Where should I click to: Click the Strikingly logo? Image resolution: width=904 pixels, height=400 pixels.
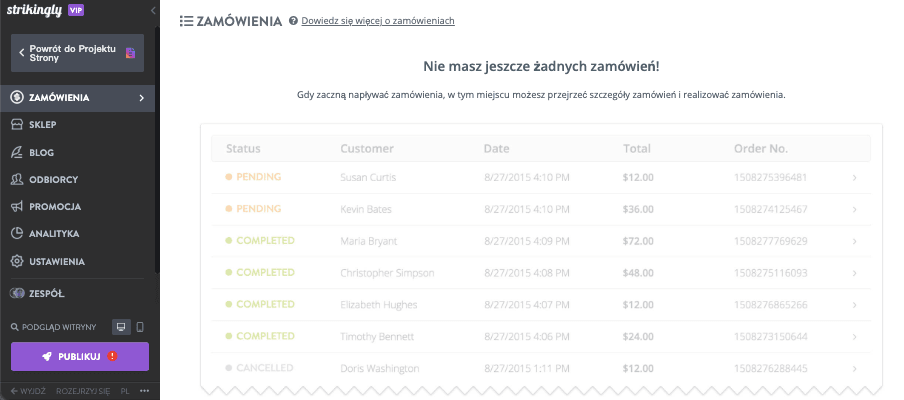click(x=35, y=10)
